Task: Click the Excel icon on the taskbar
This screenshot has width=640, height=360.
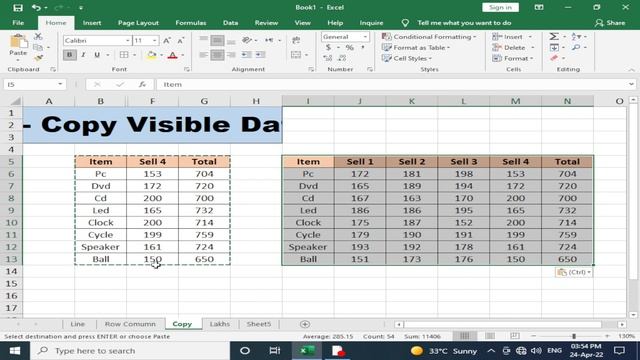Action: pyautogui.click(x=307, y=351)
